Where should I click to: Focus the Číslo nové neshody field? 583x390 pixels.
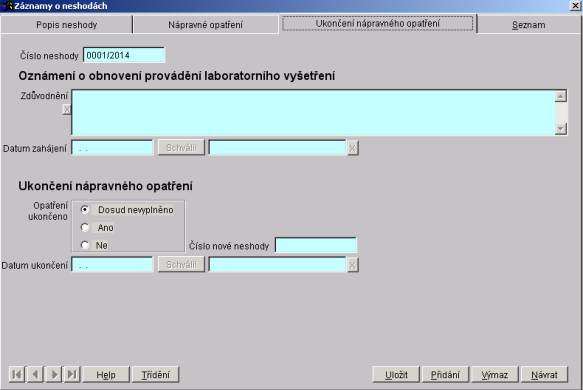[316, 245]
